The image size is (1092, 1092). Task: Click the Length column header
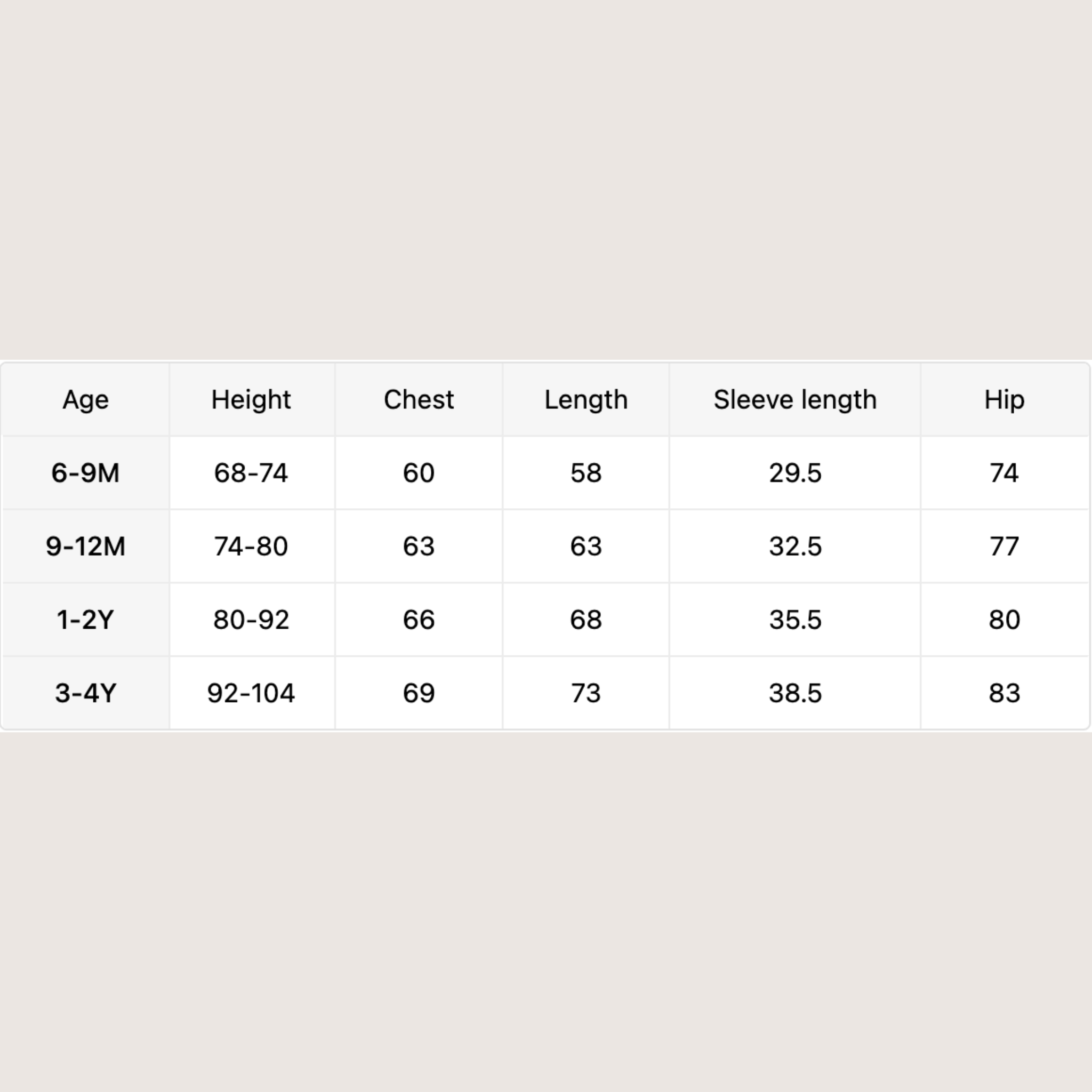[585, 399]
